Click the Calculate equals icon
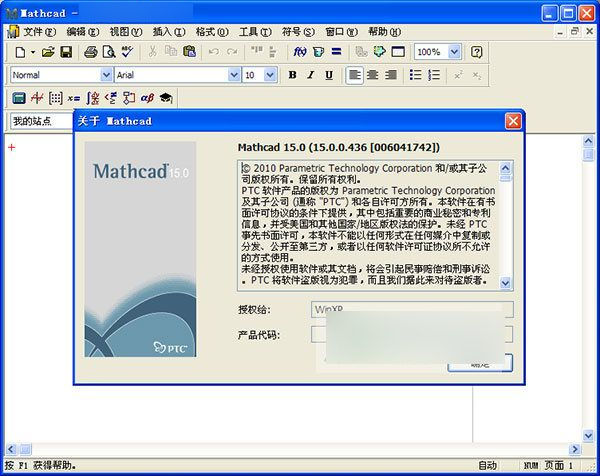 click(336, 52)
